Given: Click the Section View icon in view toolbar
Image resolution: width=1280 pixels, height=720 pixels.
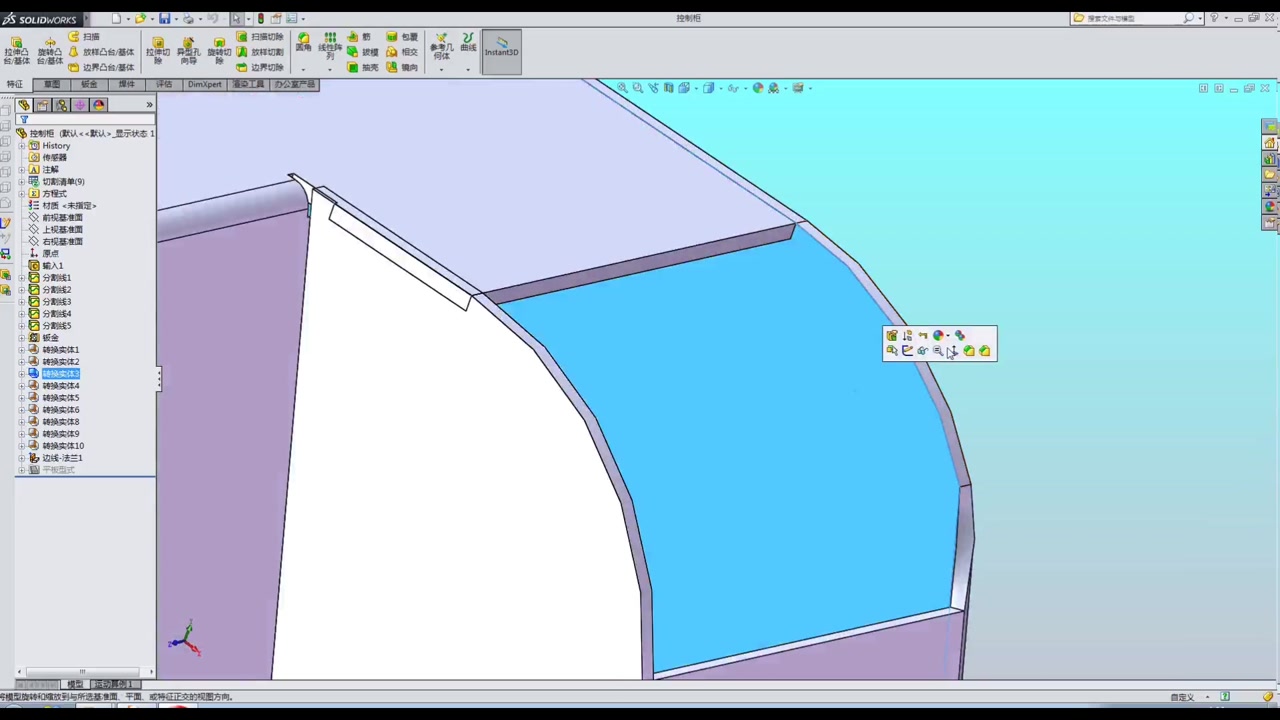Looking at the screenshot, I should point(669,88).
